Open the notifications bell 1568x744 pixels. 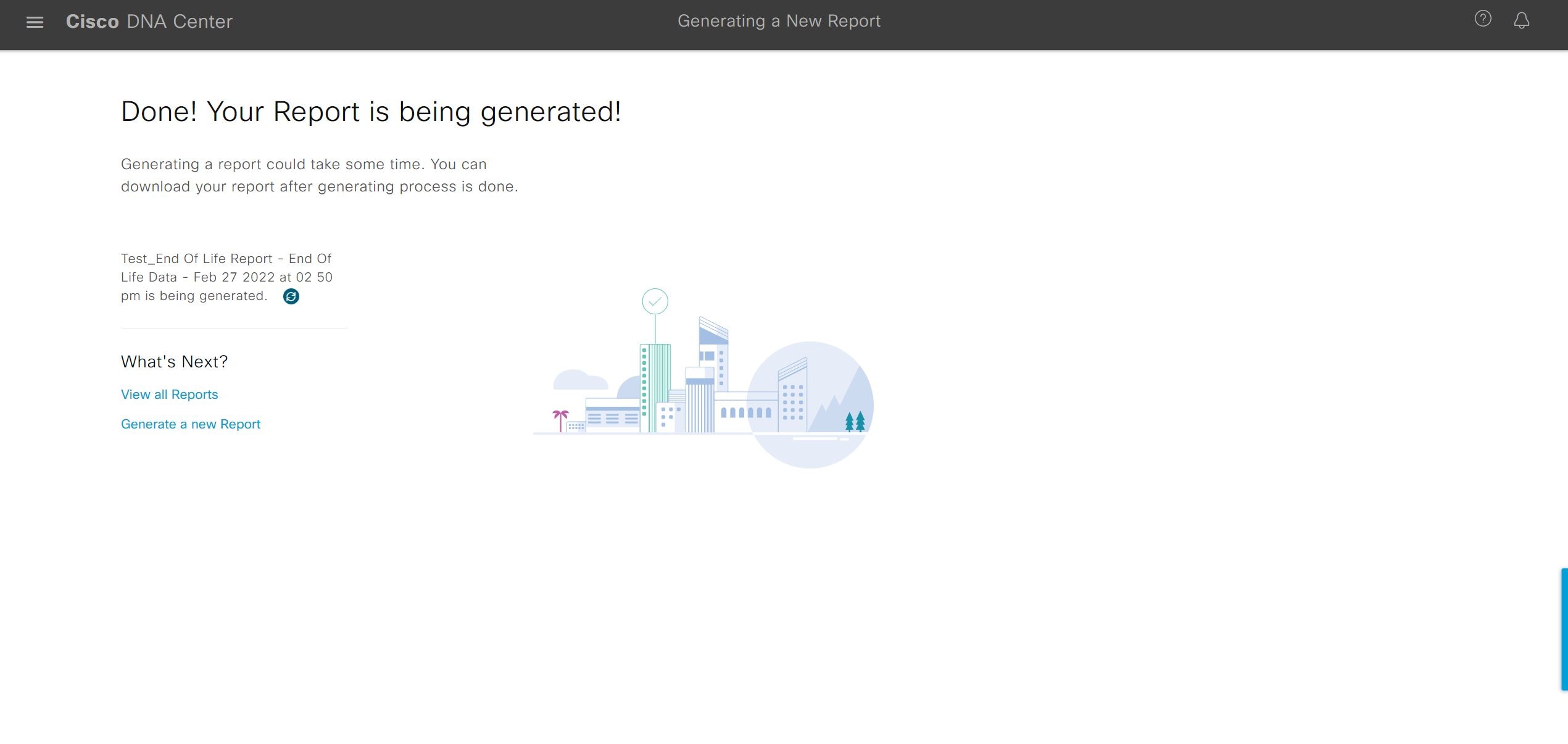[1521, 21]
